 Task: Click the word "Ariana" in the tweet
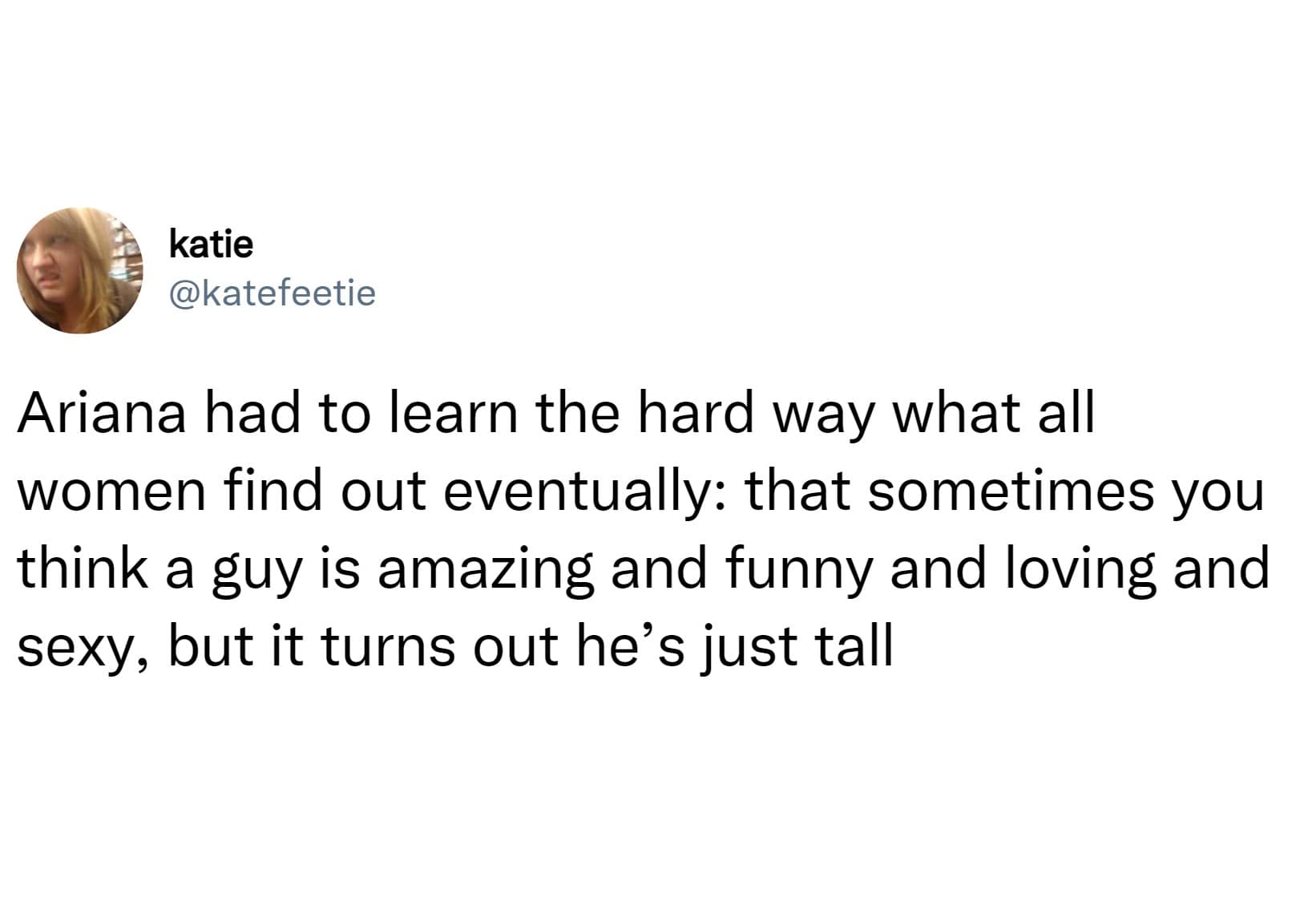(101, 415)
